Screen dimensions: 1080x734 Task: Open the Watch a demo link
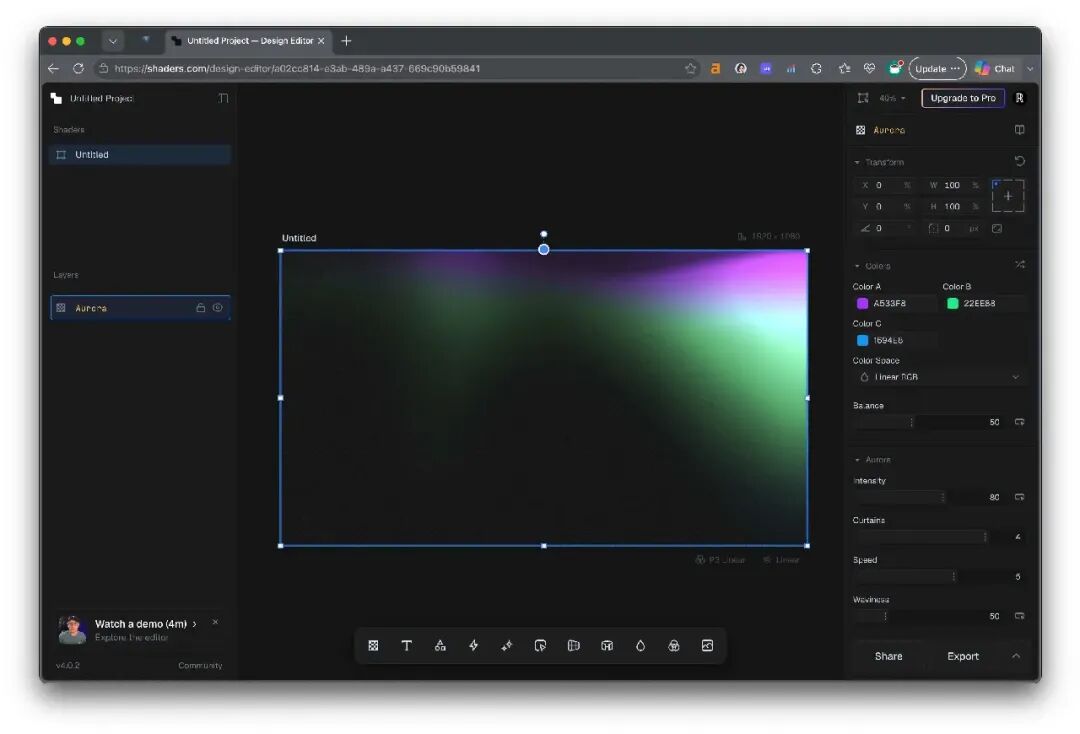pyautogui.click(x=145, y=624)
